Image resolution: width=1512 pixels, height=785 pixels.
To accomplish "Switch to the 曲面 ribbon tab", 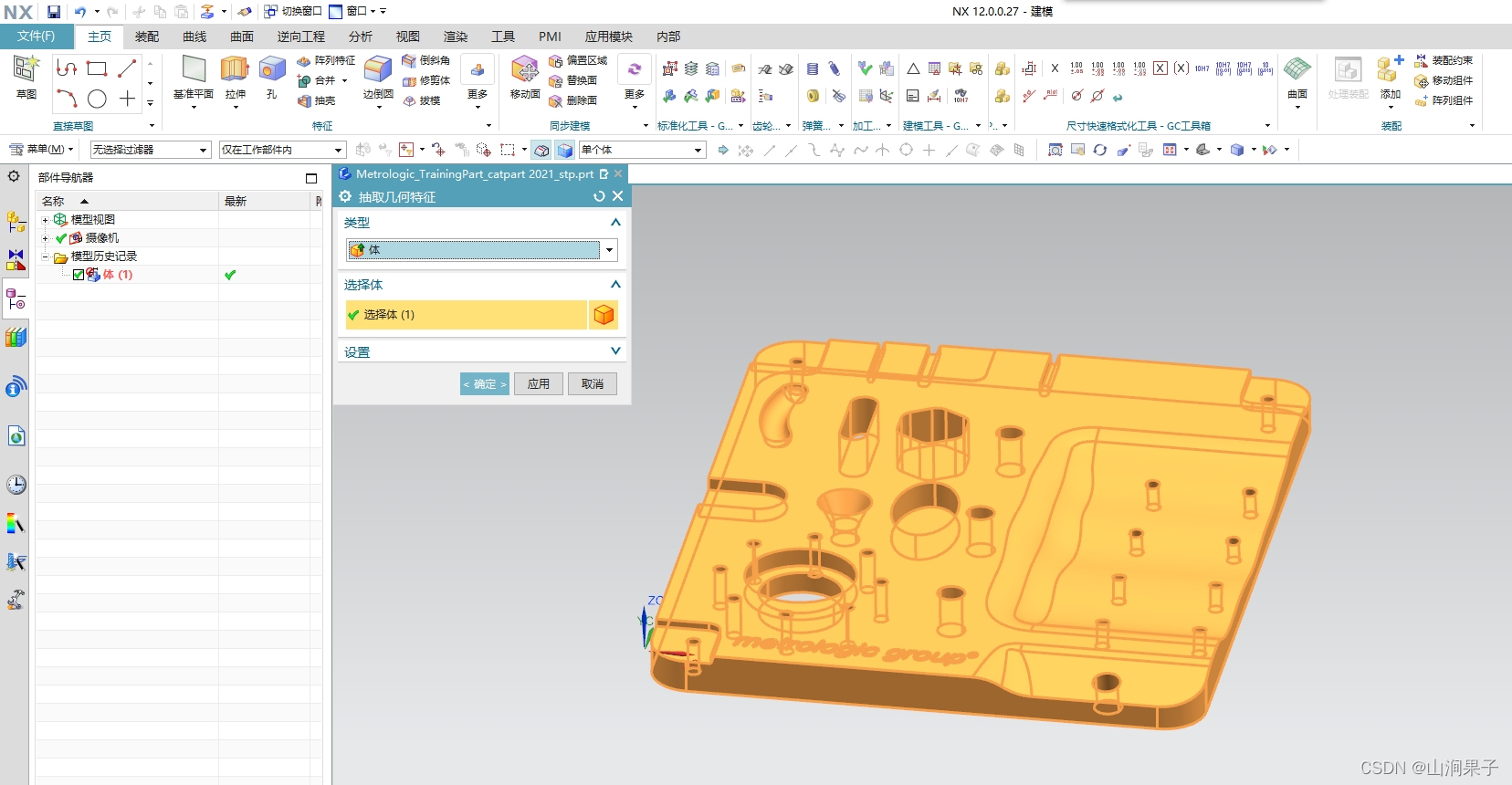I will click(242, 37).
